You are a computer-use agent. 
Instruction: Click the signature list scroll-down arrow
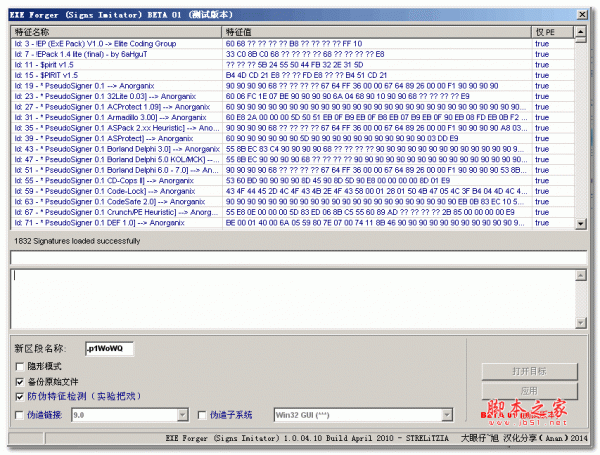coord(580,223)
